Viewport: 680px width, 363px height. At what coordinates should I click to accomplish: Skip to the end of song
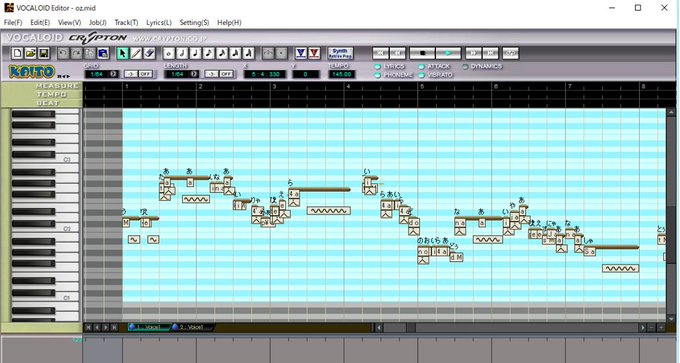[490, 53]
